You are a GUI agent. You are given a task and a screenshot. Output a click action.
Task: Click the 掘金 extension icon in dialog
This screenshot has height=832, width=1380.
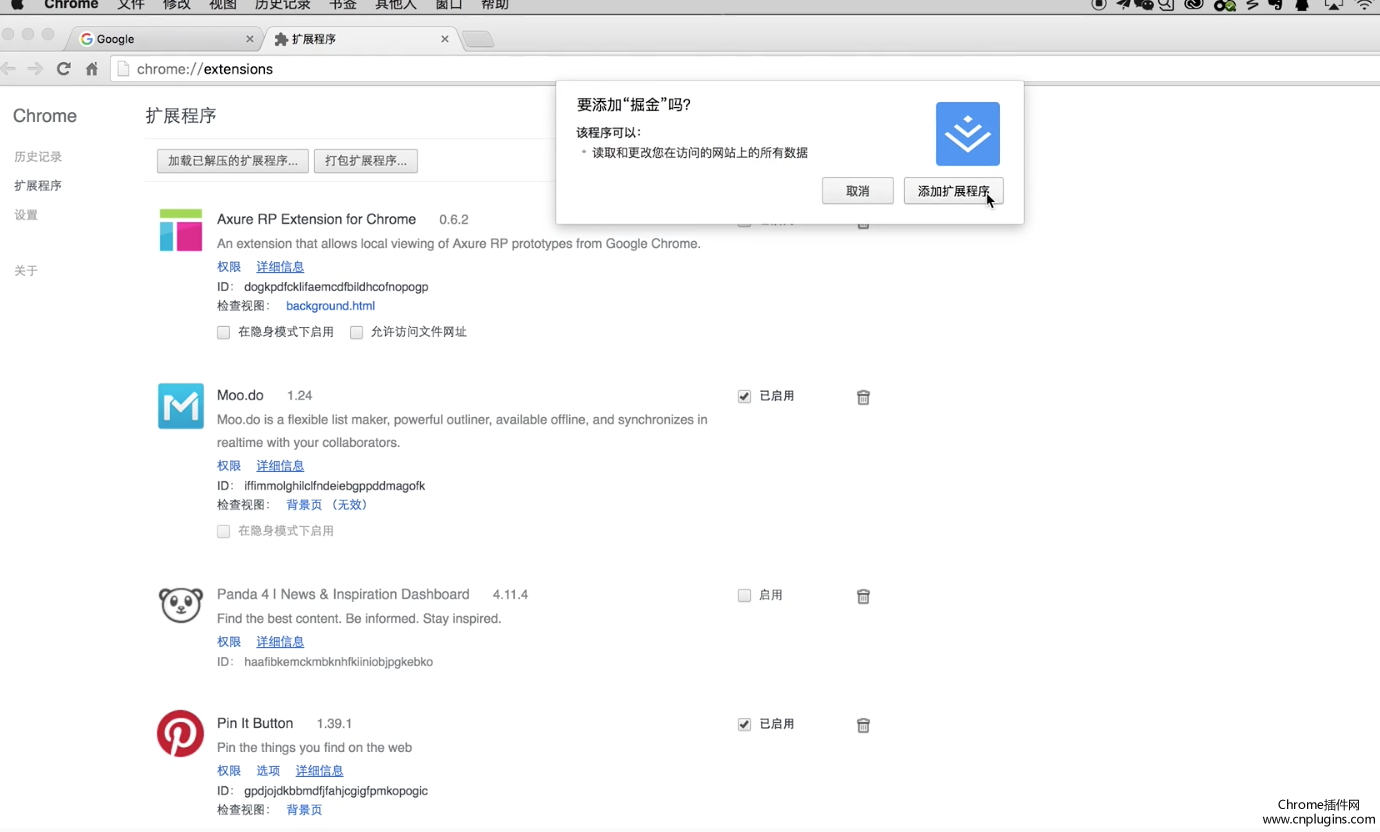click(968, 134)
